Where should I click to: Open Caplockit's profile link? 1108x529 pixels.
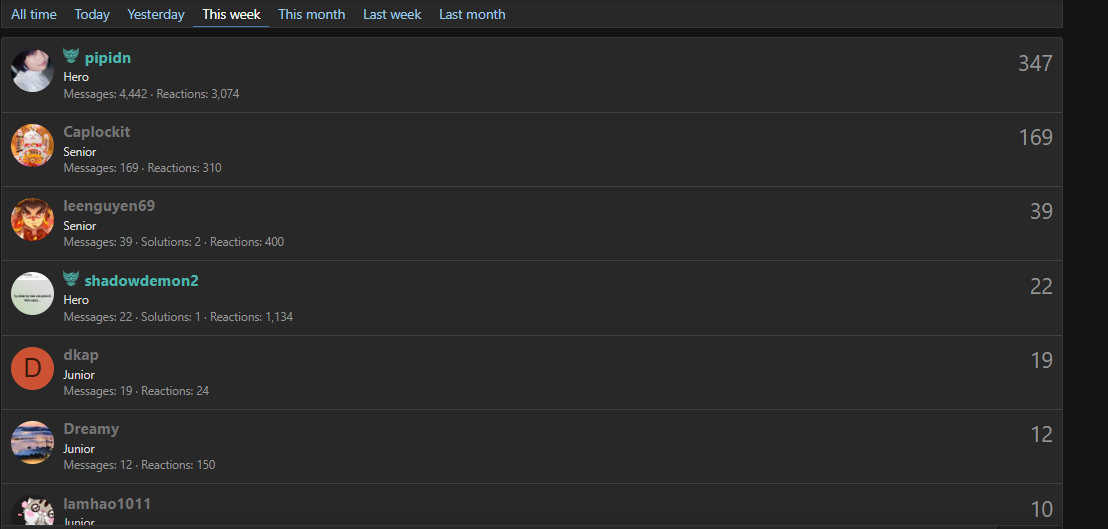97,132
